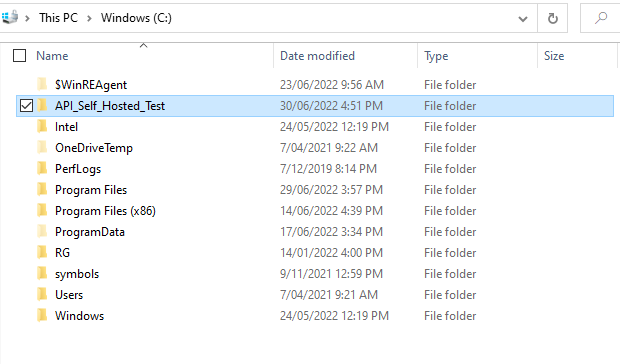Expand the chevron before This PC

[27, 18]
